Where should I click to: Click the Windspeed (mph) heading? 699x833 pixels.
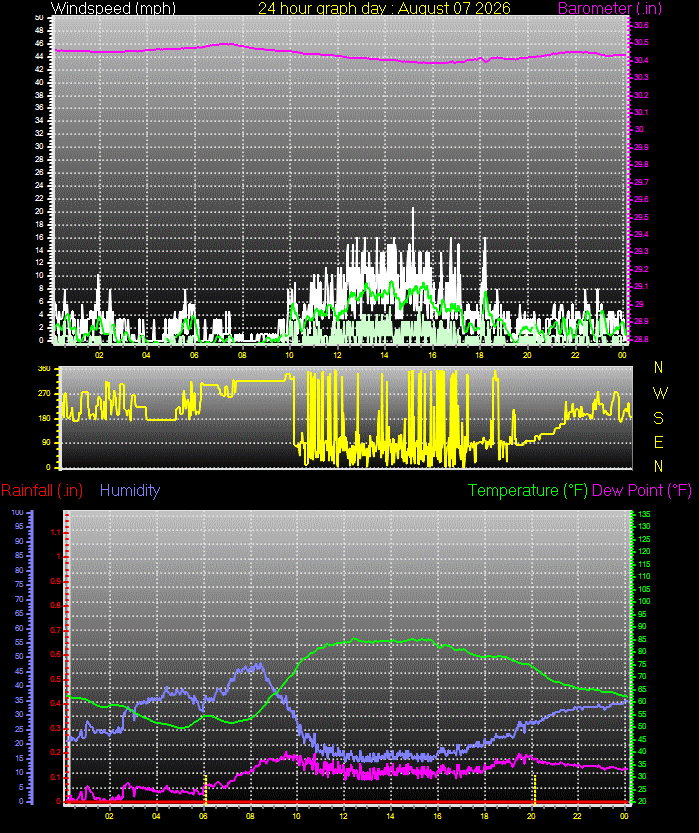click(113, 8)
